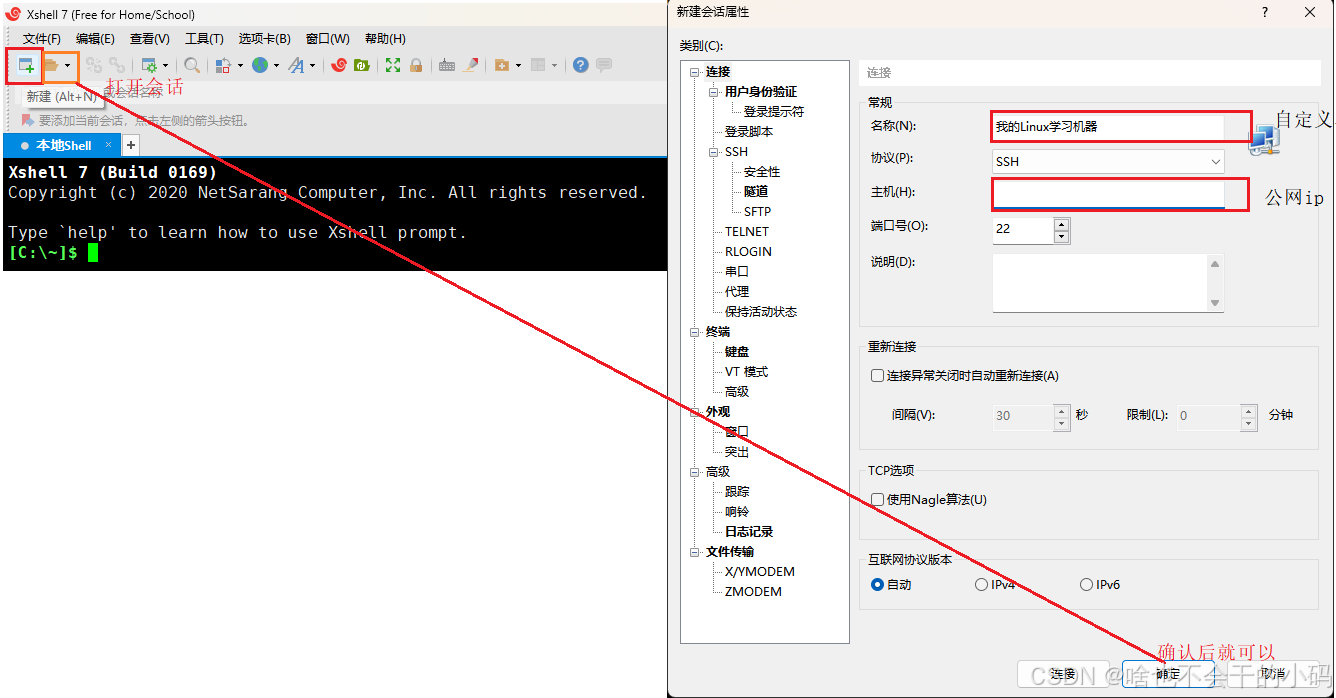The height and width of the screenshot is (698, 1336).
Task: Open the 窗口(W) menu
Action: [328, 39]
